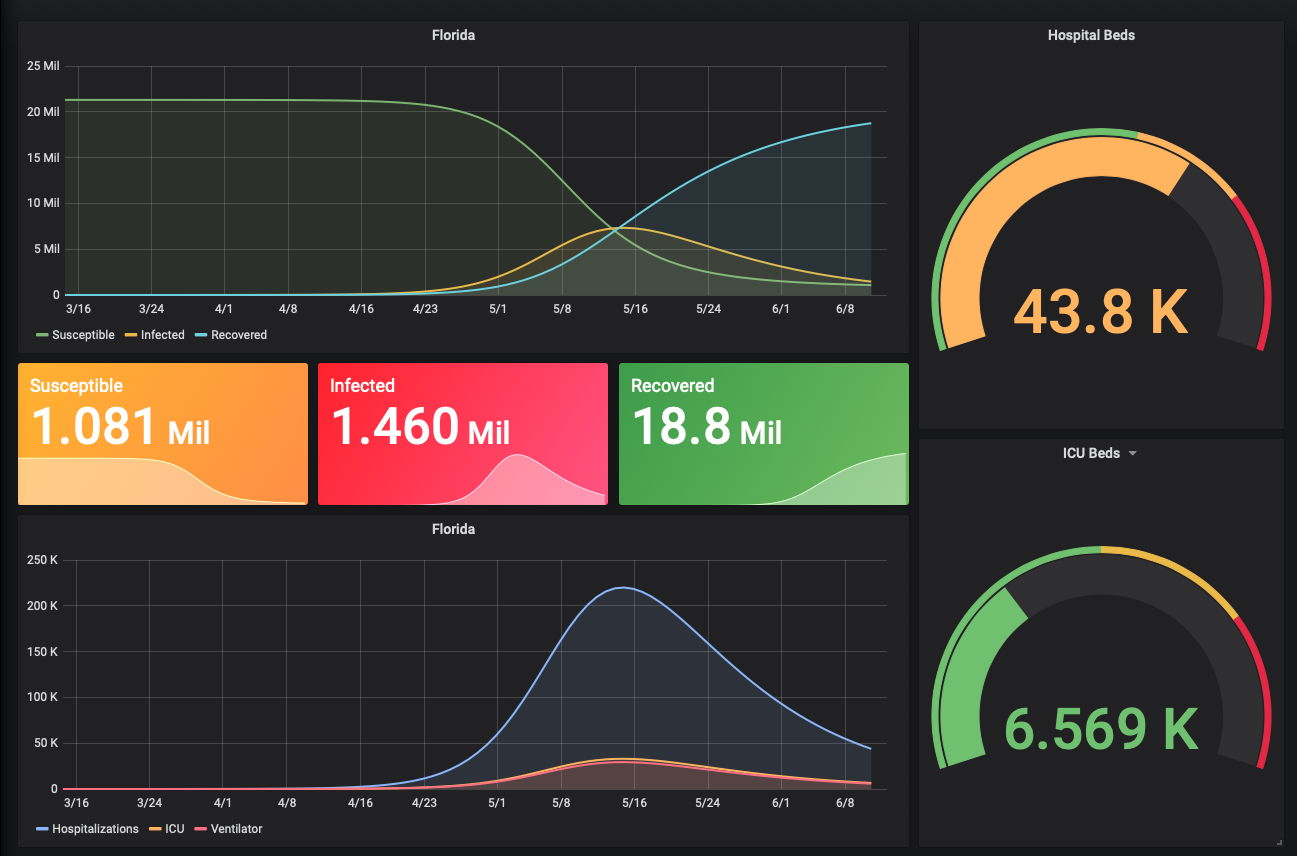Click the yellow color line beside Infected legend
This screenshot has width=1297, height=856.
coord(131,335)
